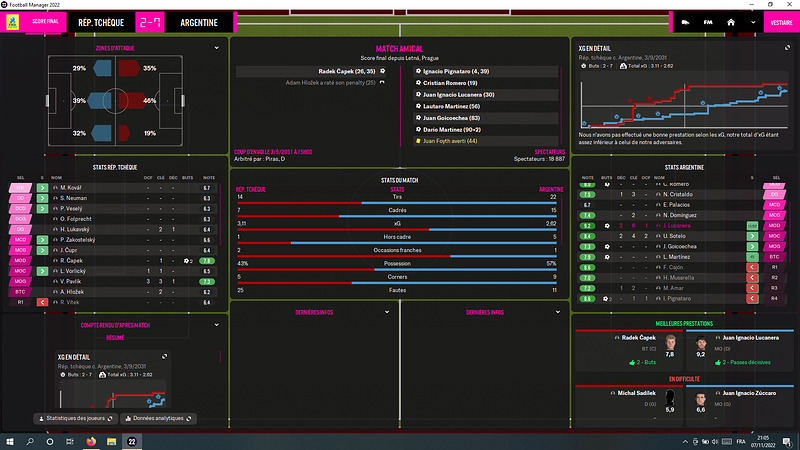Click the Données analytiques button
This screenshot has height=450, width=800.
coord(158,418)
